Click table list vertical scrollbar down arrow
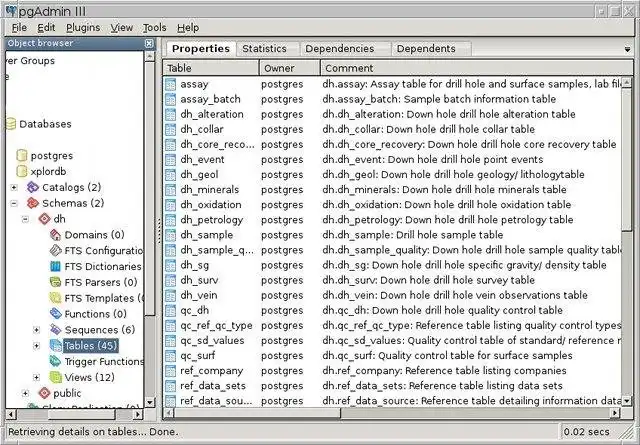Viewport: 640px width, 445px height. pyautogui.click(x=627, y=401)
